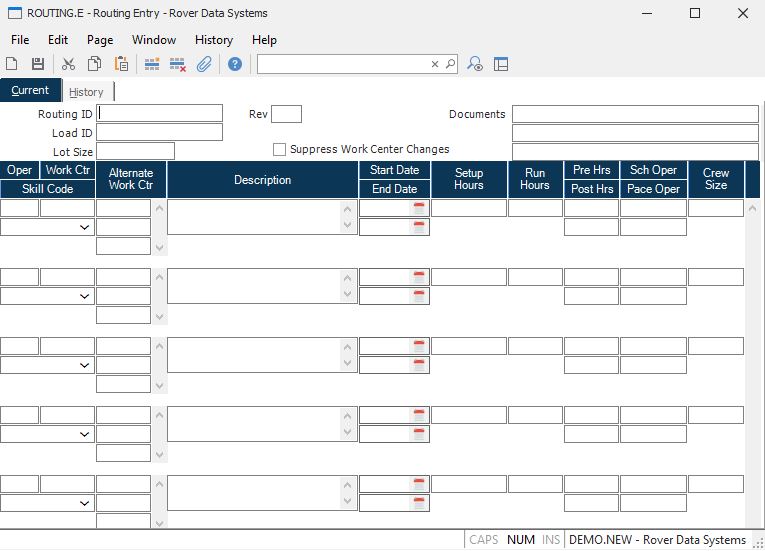This screenshot has width=765, height=551.
Task: Switch to the History tab
Action: pyautogui.click(x=86, y=92)
